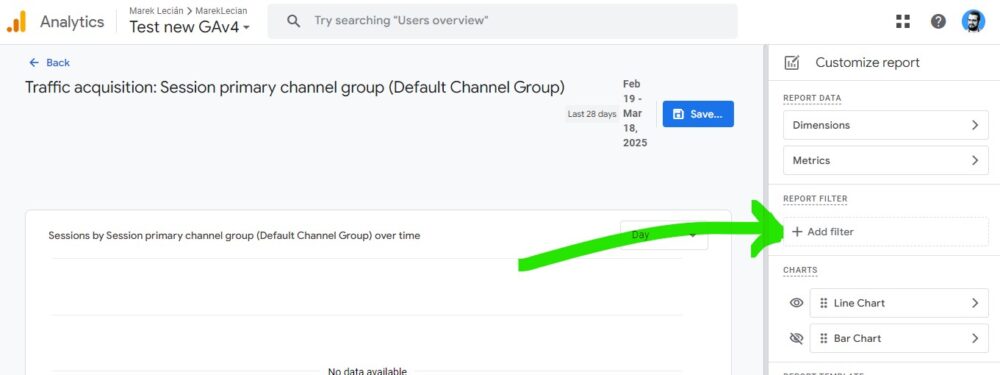Click the Sessions by channel group chart title

[234, 235]
